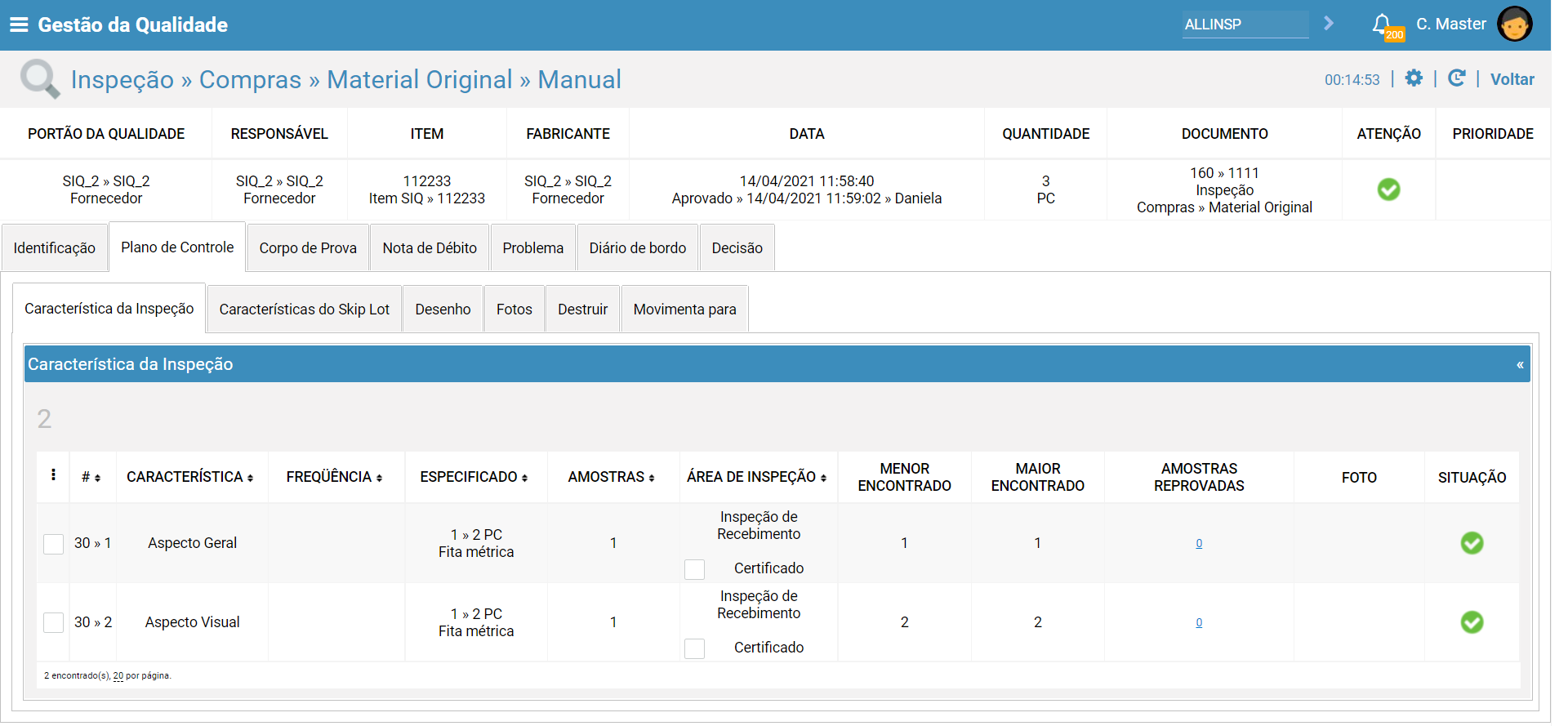The image size is (1568, 726).
Task: Open the Diário de bordo tab
Action: 638,248
